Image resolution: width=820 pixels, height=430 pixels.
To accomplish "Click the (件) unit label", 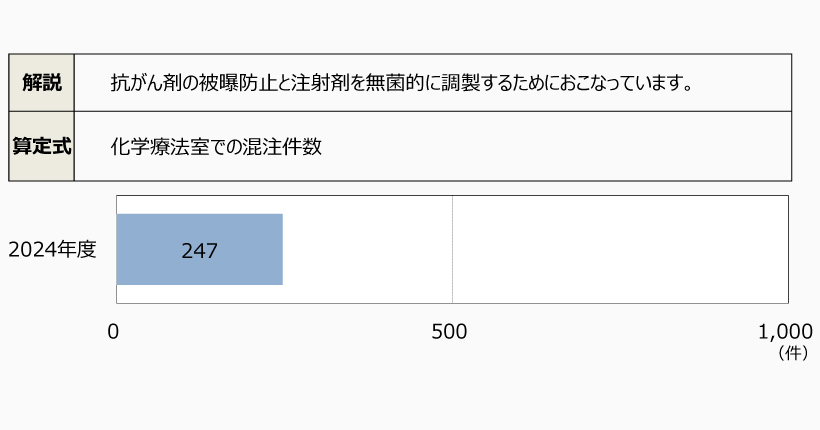I will click(791, 353).
